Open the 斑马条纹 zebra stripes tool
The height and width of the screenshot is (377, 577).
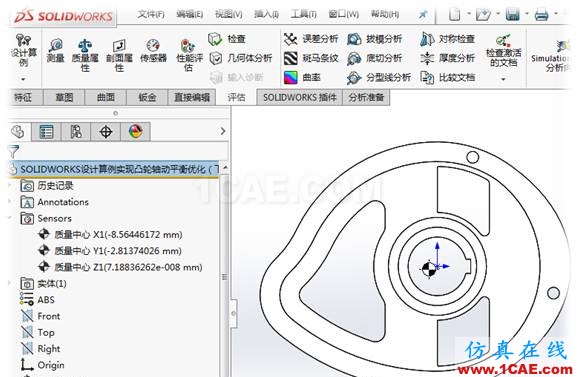[x=311, y=58]
